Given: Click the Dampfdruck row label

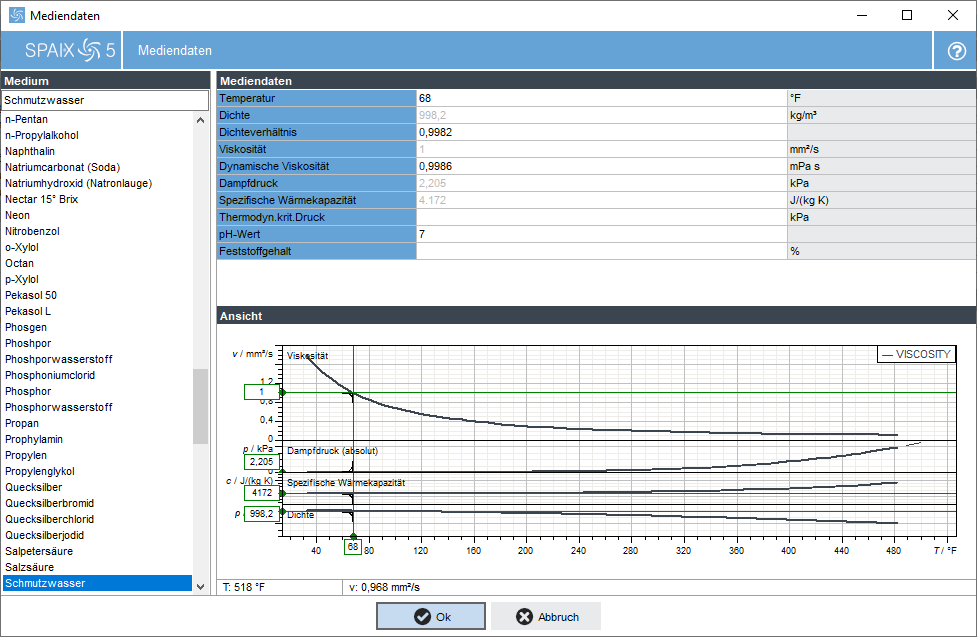Looking at the screenshot, I should click(x=317, y=183).
